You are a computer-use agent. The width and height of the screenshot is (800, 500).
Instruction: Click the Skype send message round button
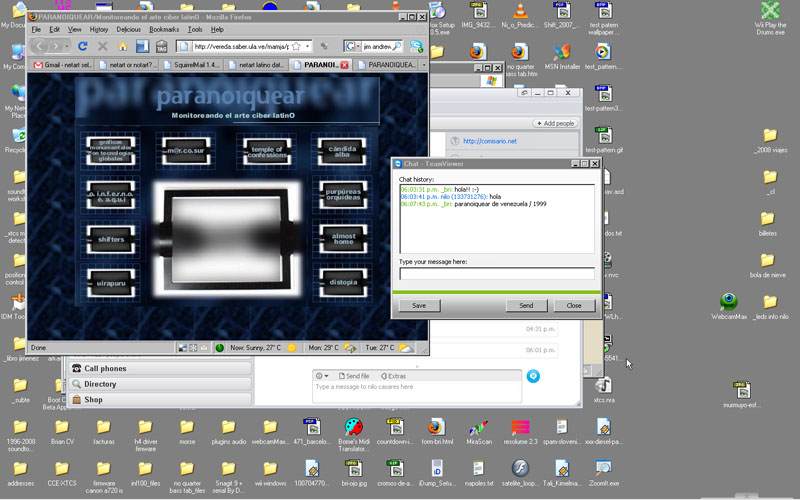533,376
